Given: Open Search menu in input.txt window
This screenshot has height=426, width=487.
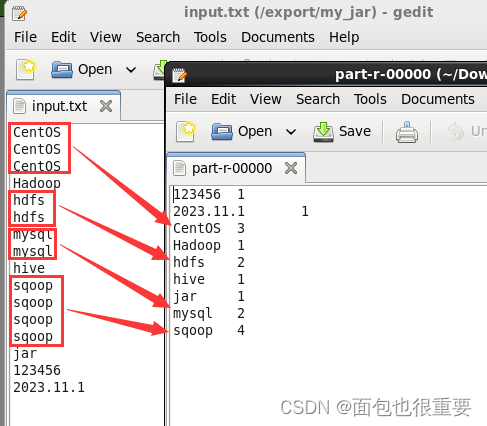Looking at the screenshot, I should click(x=158, y=37).
